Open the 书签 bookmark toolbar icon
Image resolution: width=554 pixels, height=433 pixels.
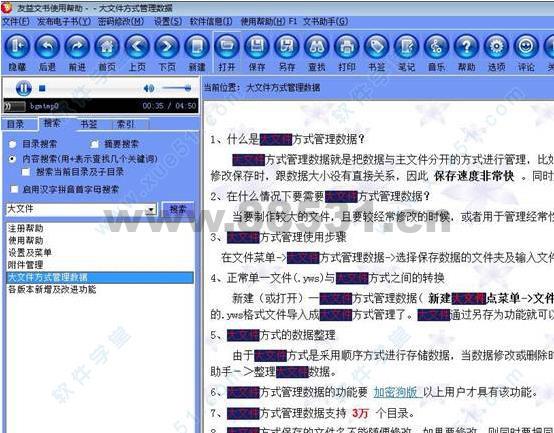tap(377, 46)
